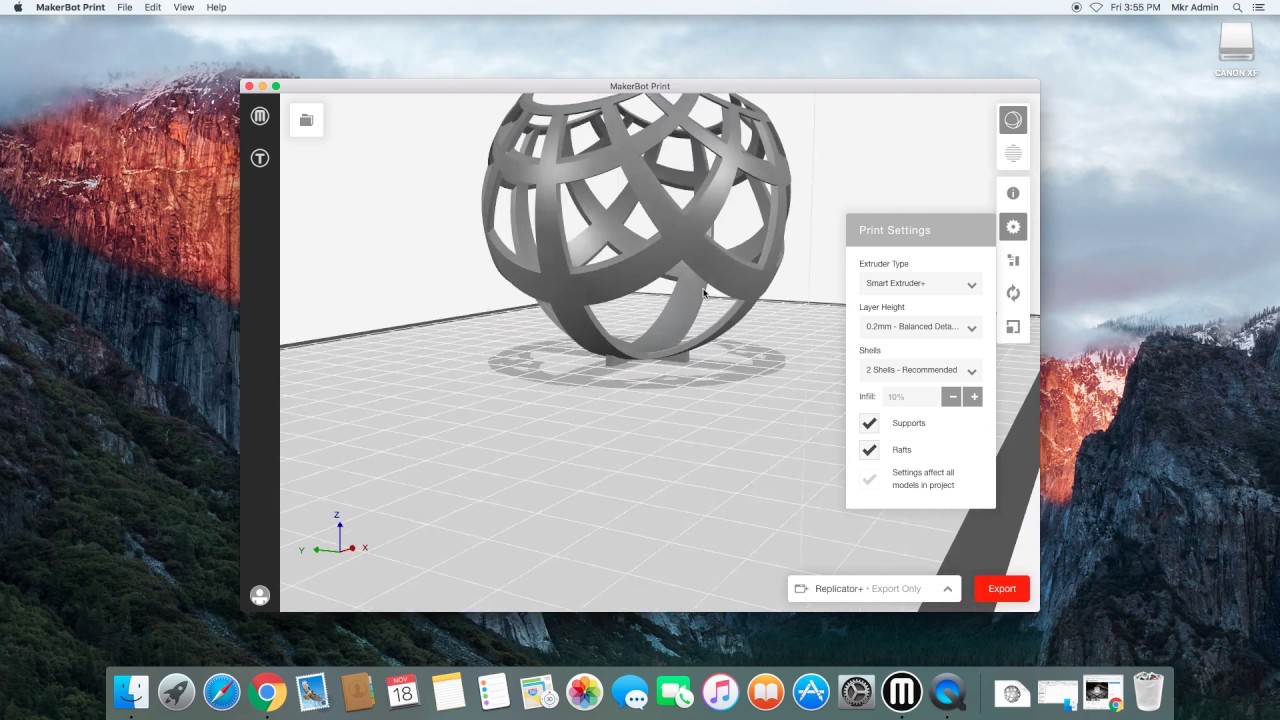Switch to sliced print preview icon
The image size is (1280, 720).
1013,154
